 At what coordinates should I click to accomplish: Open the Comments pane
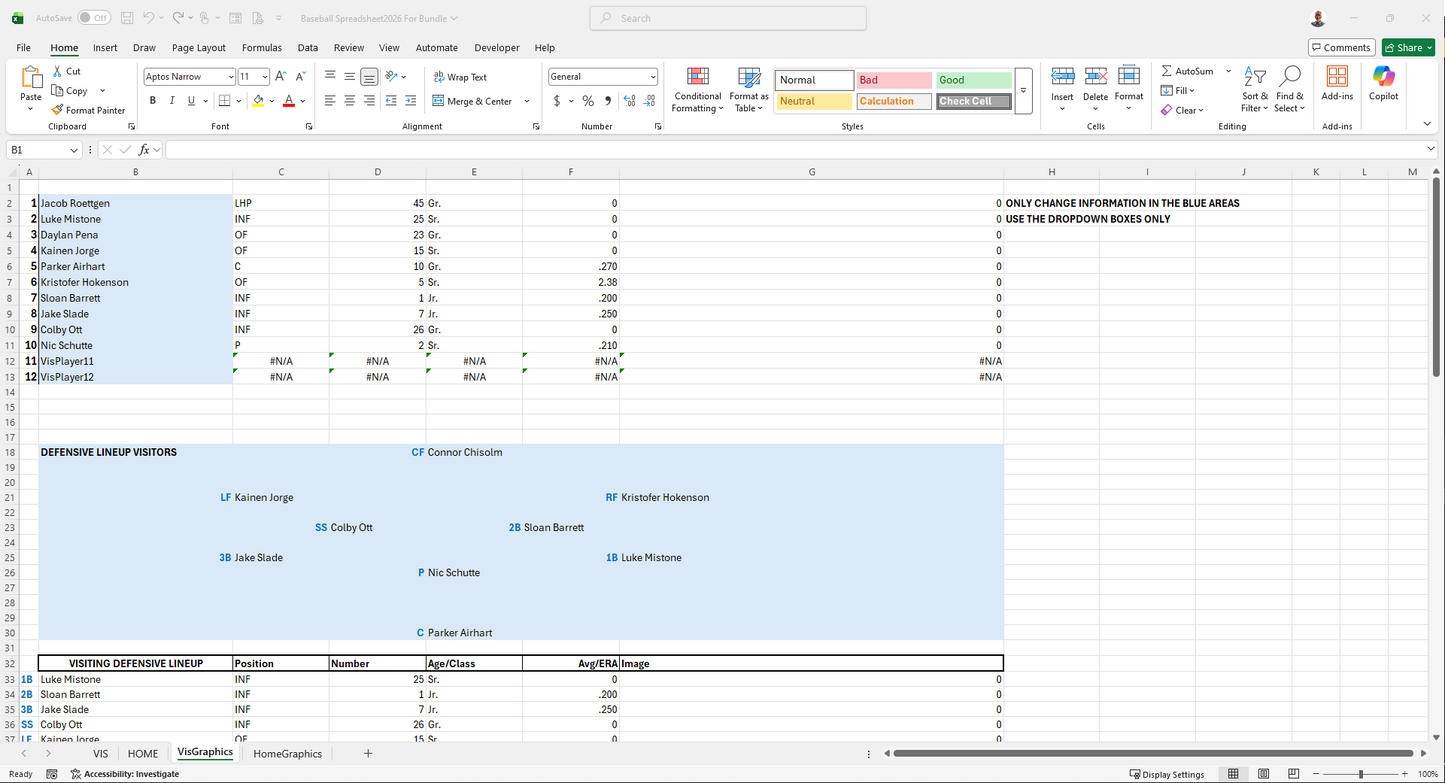point(1341,47)
